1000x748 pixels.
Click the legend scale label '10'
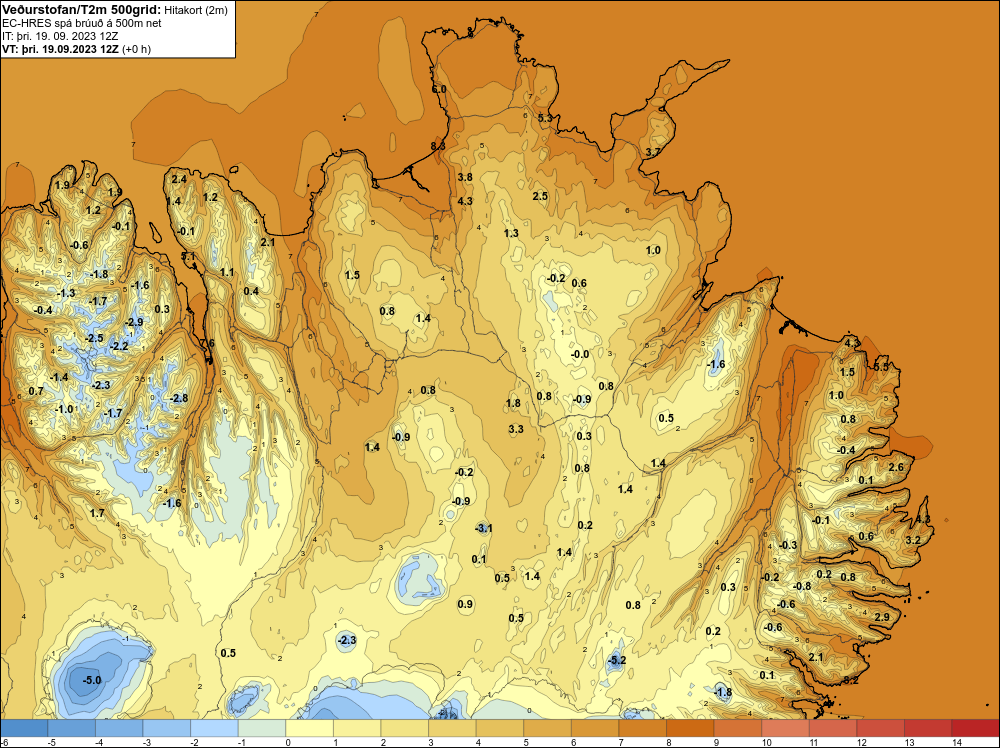pos(767,742)
